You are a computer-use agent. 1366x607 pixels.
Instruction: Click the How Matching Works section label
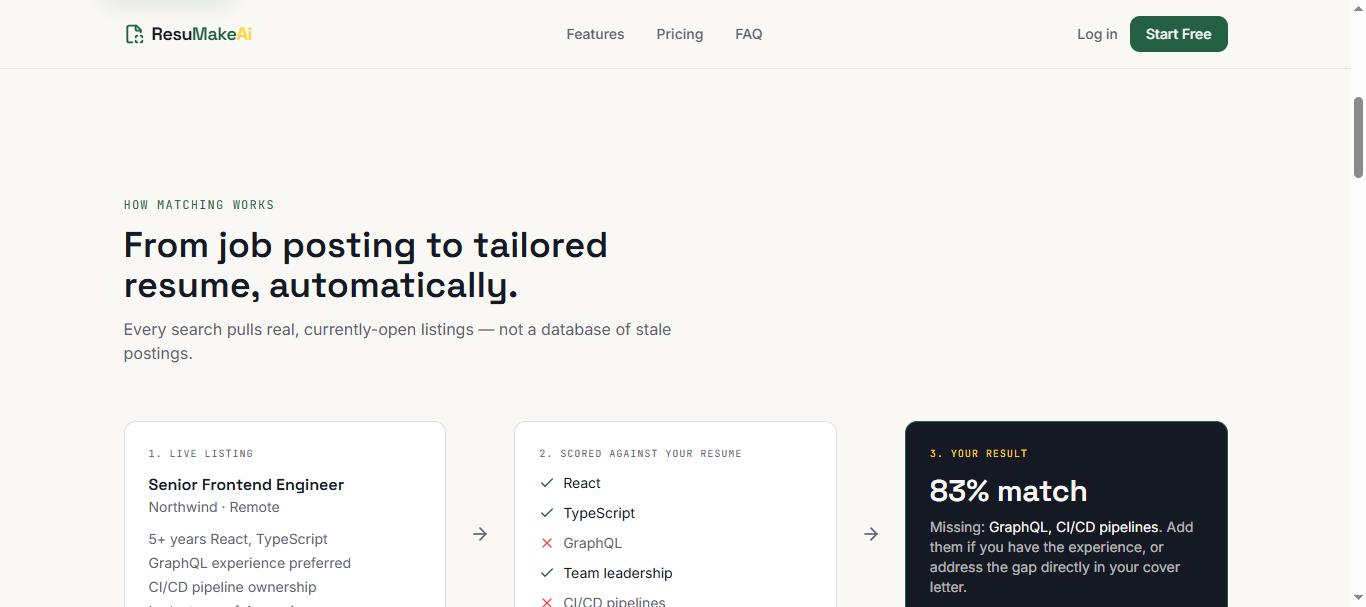click(x=199, y=205)
